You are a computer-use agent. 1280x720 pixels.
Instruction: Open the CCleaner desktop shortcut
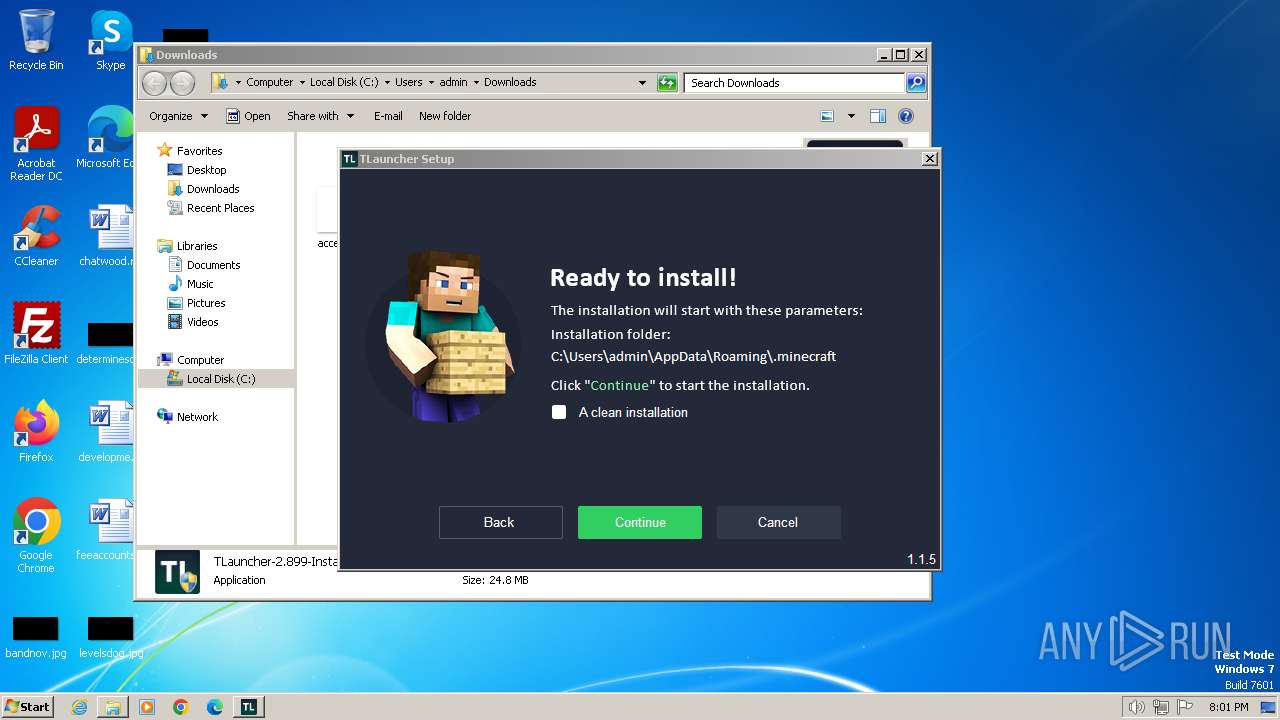[x=36, y=236]
